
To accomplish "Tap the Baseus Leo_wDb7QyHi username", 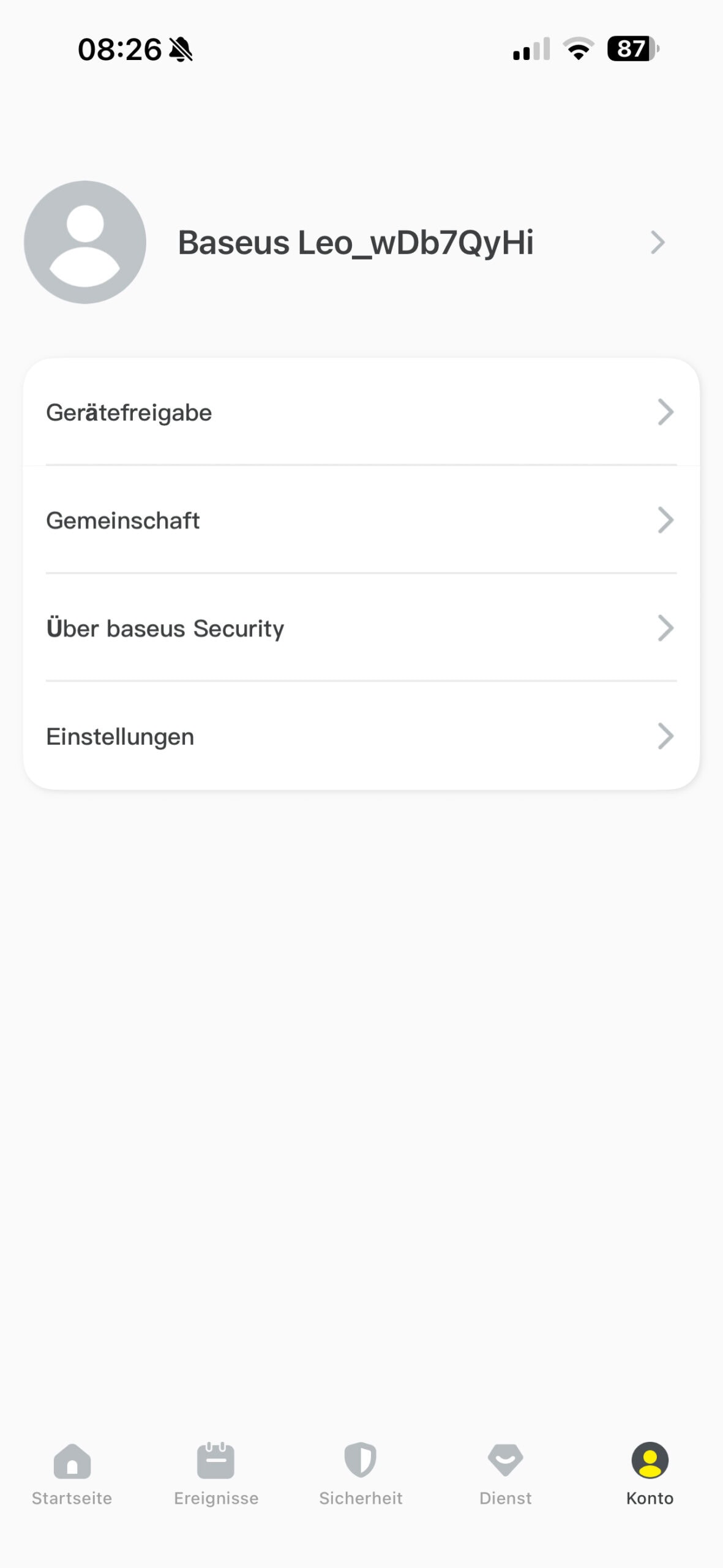I will click(x=356, y=243).
